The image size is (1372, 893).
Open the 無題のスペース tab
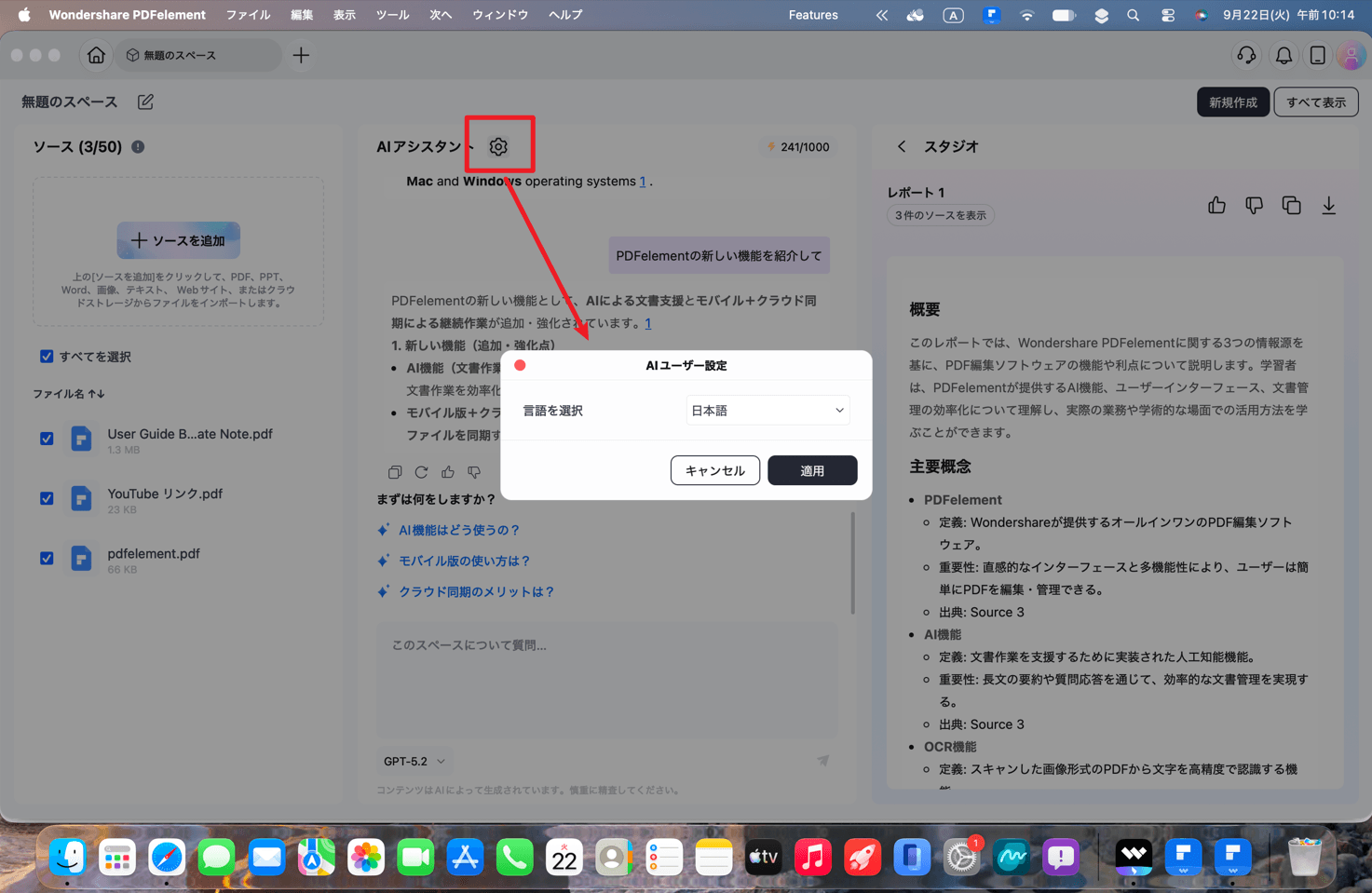click(x=199, y=55)
